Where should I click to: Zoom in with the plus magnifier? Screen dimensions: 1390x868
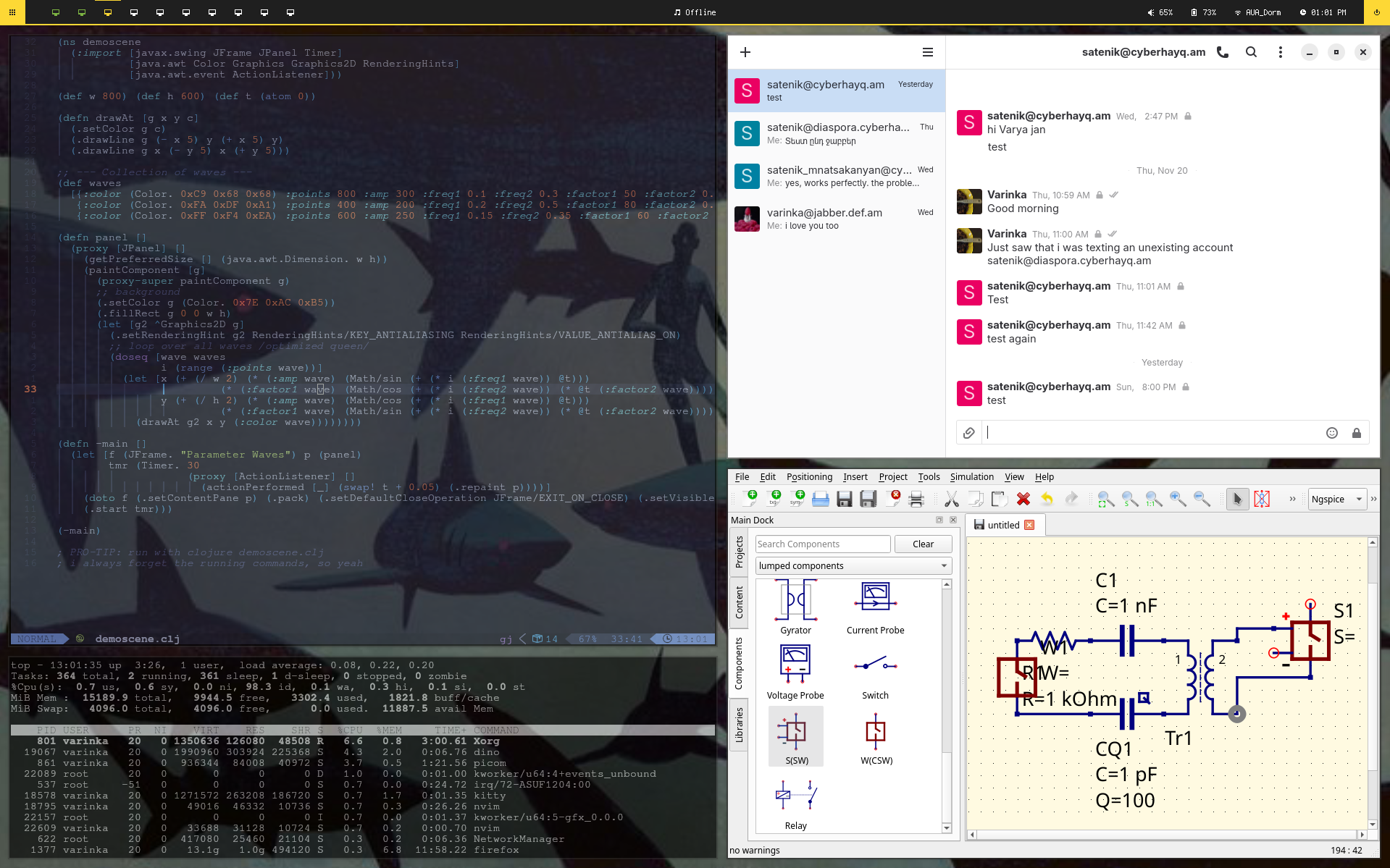point(1178,499)
